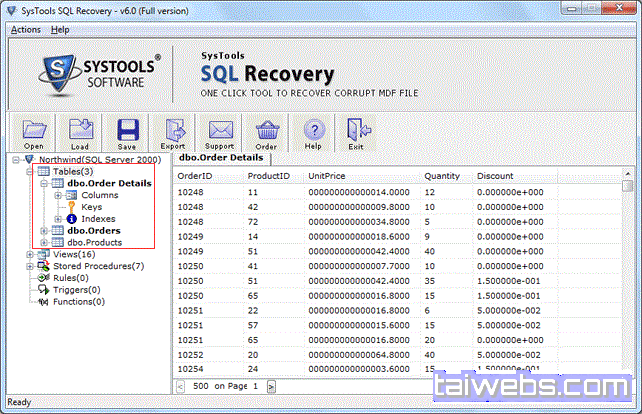The width and height of the screenshot is (642, 414).
Task: Open Support via the envelope icon
Action: coord(220,135)
